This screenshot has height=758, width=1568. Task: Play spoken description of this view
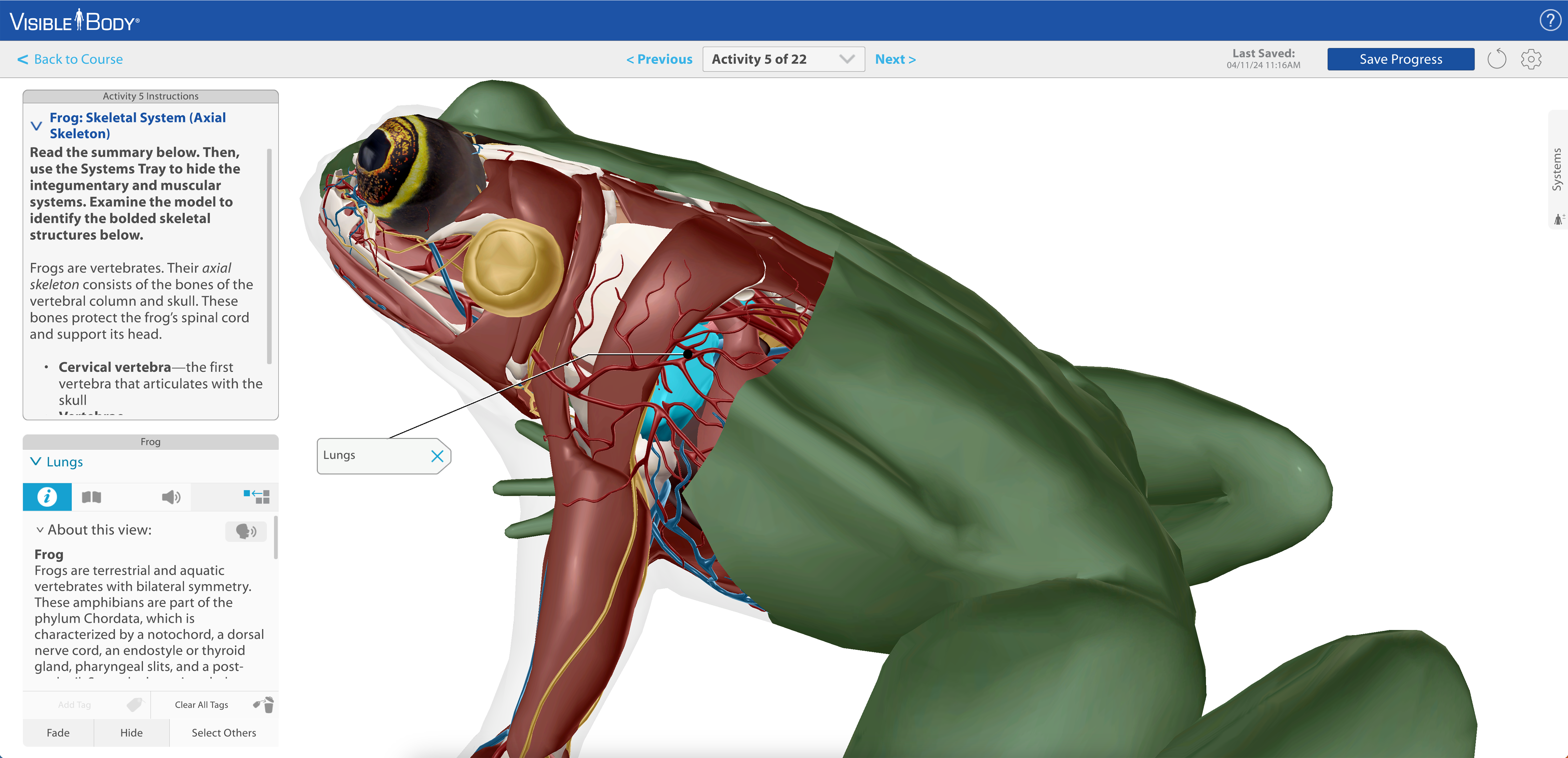click(246, 531)
